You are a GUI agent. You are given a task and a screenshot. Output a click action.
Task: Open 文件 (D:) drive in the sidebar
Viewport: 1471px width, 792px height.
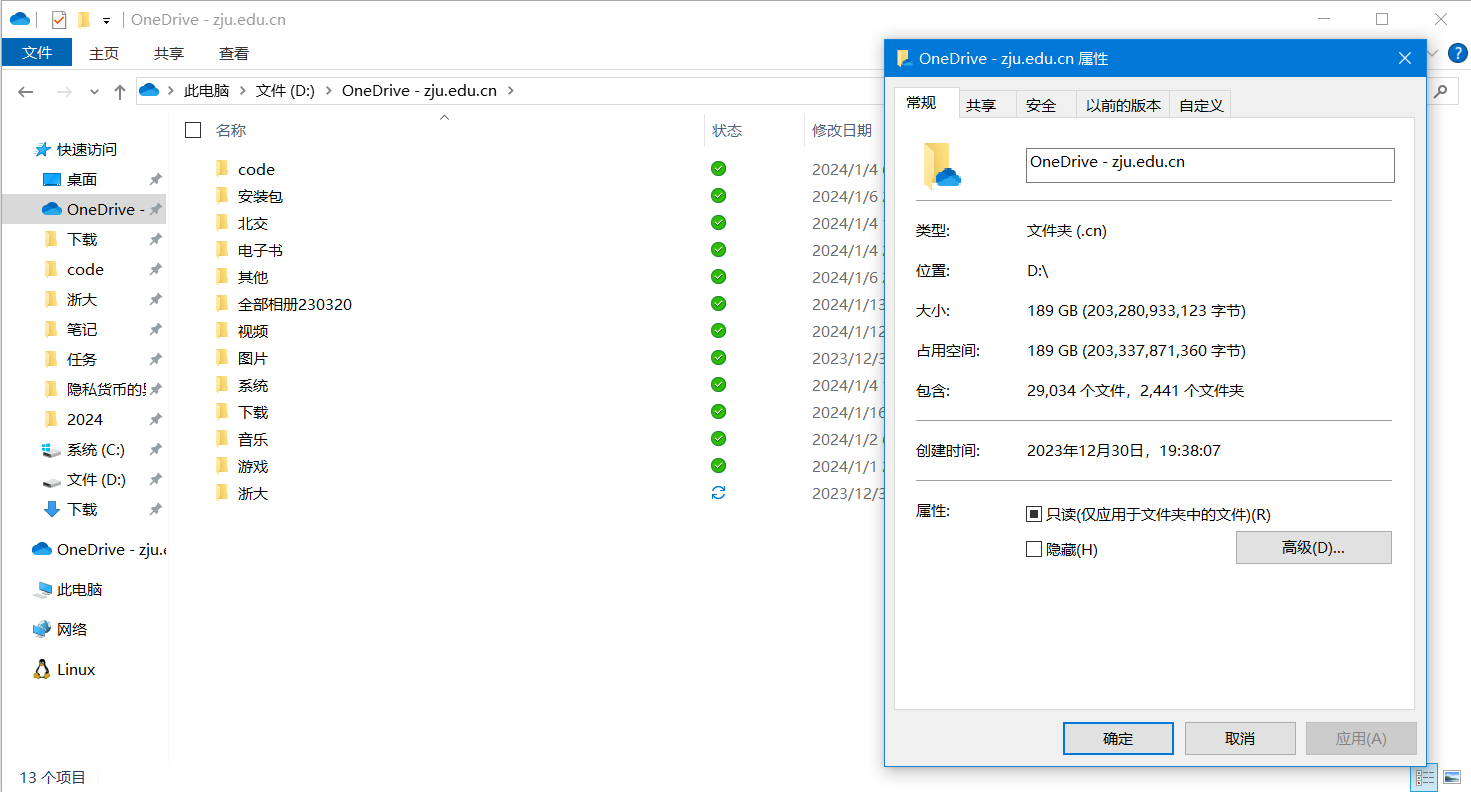[95, 479]
